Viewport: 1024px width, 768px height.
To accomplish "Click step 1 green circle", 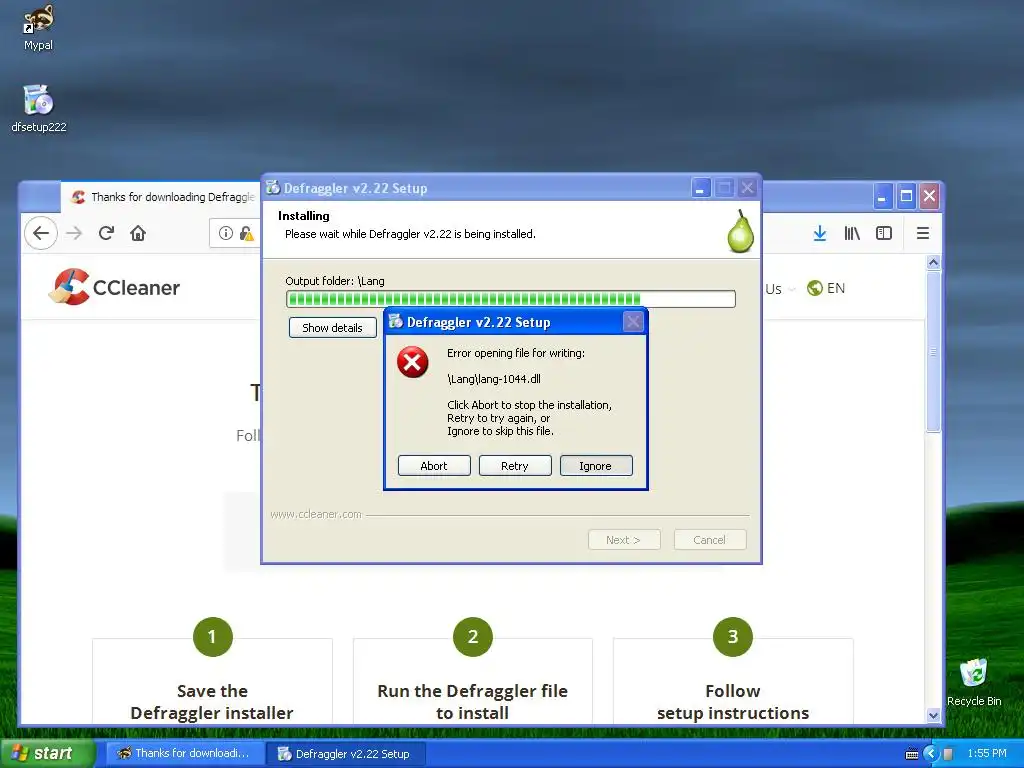I will [212, 637].
